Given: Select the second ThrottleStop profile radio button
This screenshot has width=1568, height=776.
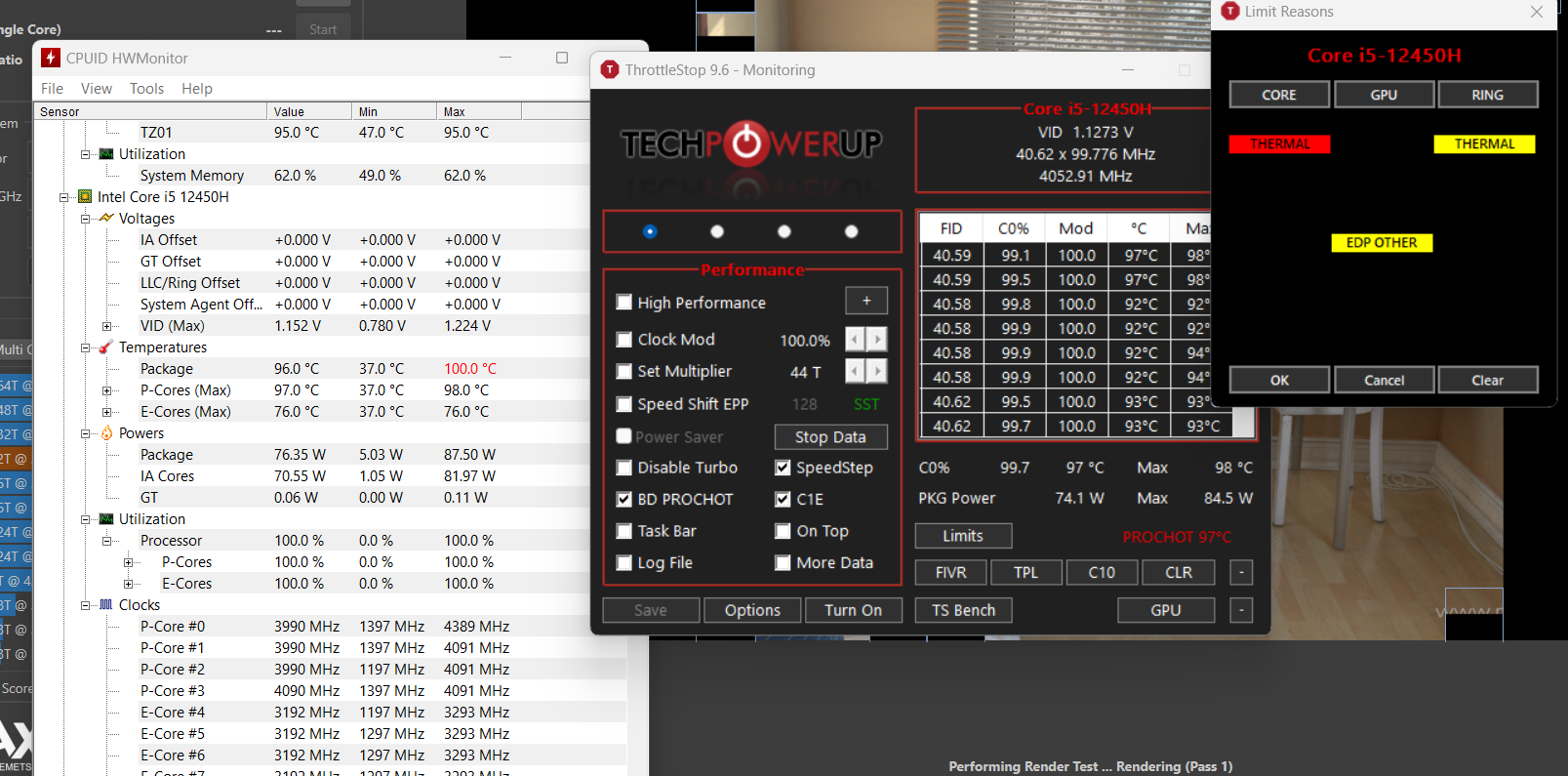Looking at the screenshot, I should (717, 231).
